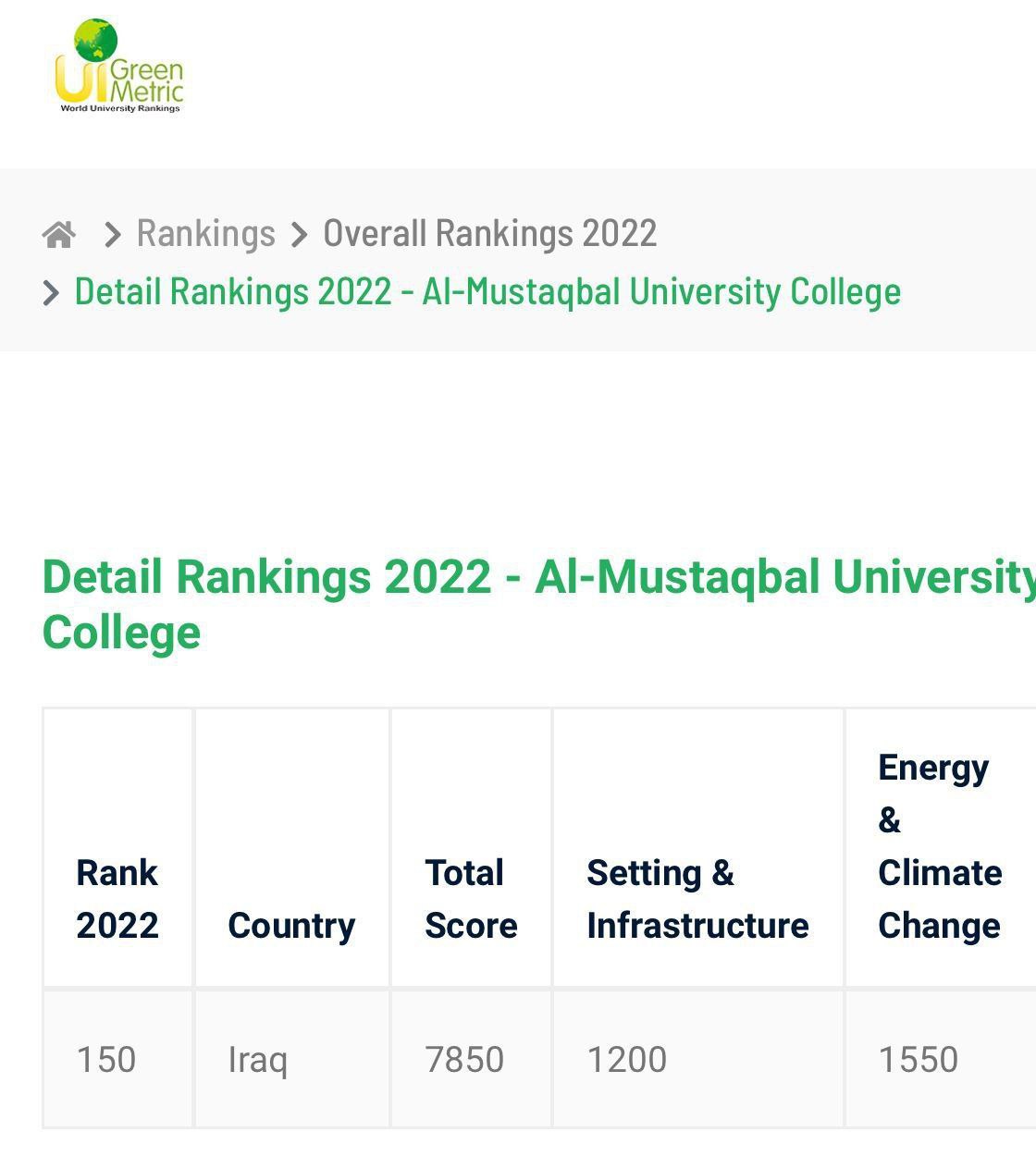The height and width of the screenshot is (1169, 1036).
Task: Click the chevron before Overall Rankings 2022
Action: click(299, 235)
